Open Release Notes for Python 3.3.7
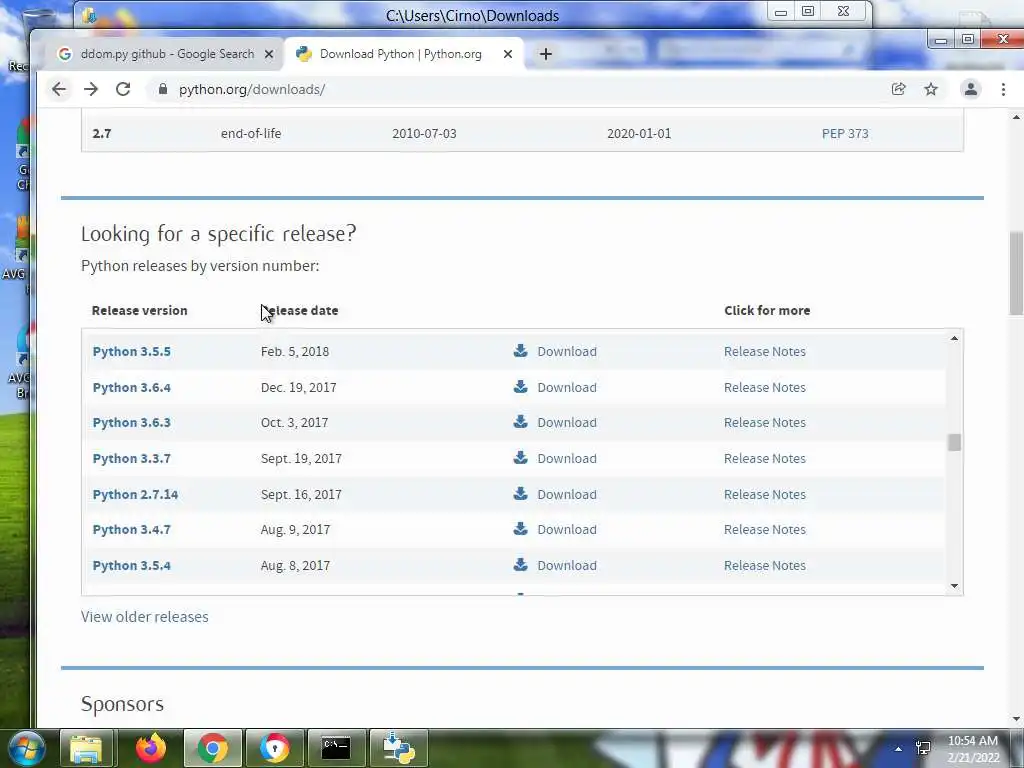This screenshot has height=768, width=1024. [765, 458]
